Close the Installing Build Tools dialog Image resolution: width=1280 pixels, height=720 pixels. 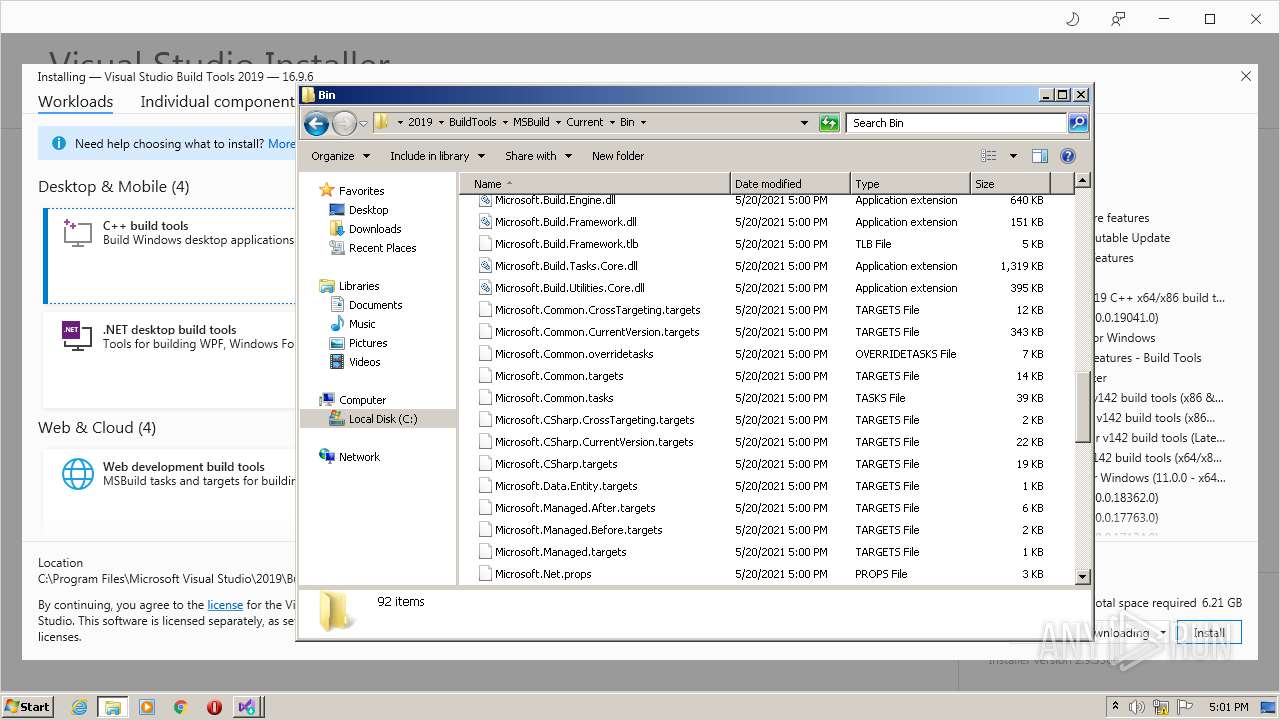[x=1246, y=76]
